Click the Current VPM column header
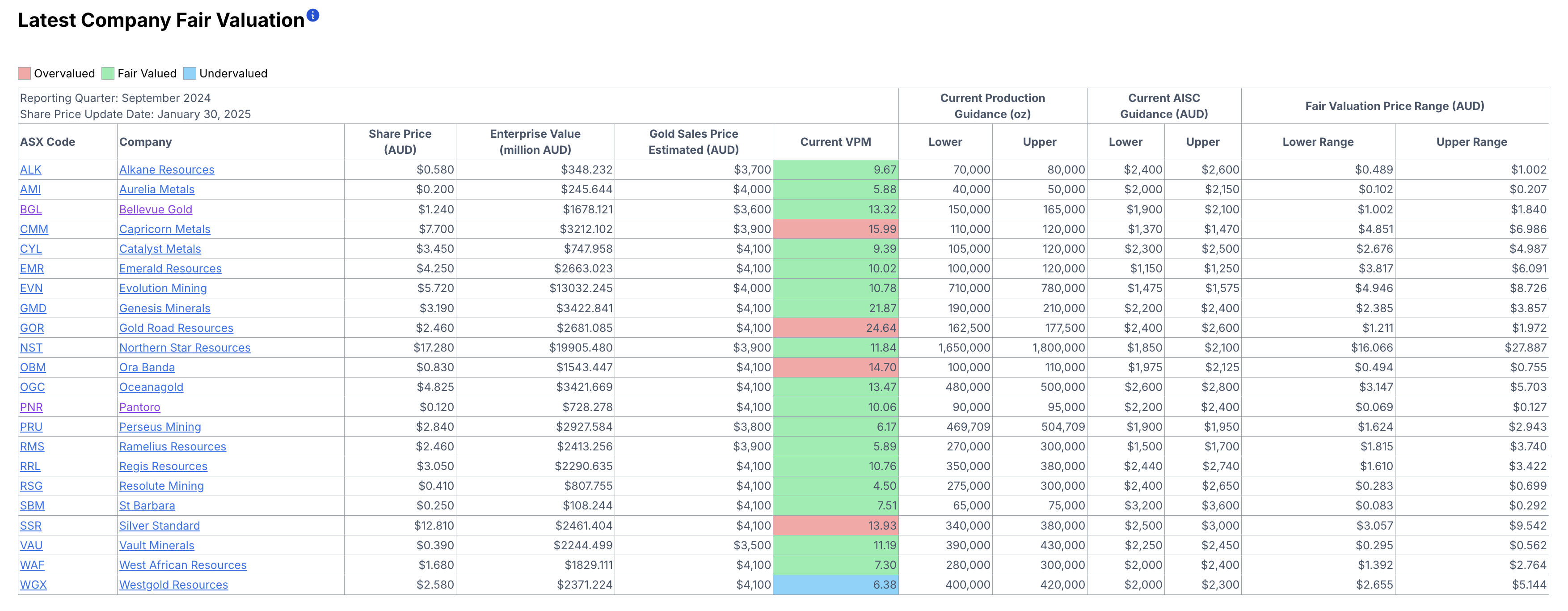The width and height of the screenshot is (1568, 611). coord(835,142)
